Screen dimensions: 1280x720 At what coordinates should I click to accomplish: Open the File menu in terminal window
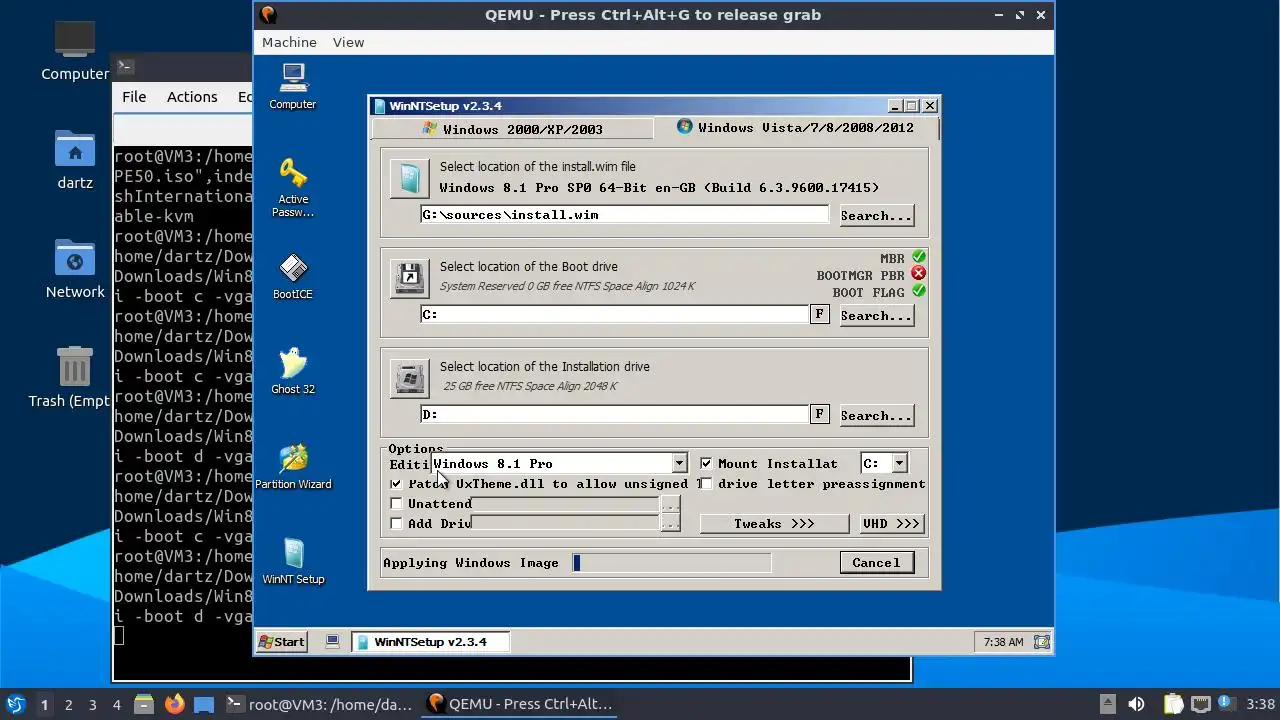pos(134,97)
